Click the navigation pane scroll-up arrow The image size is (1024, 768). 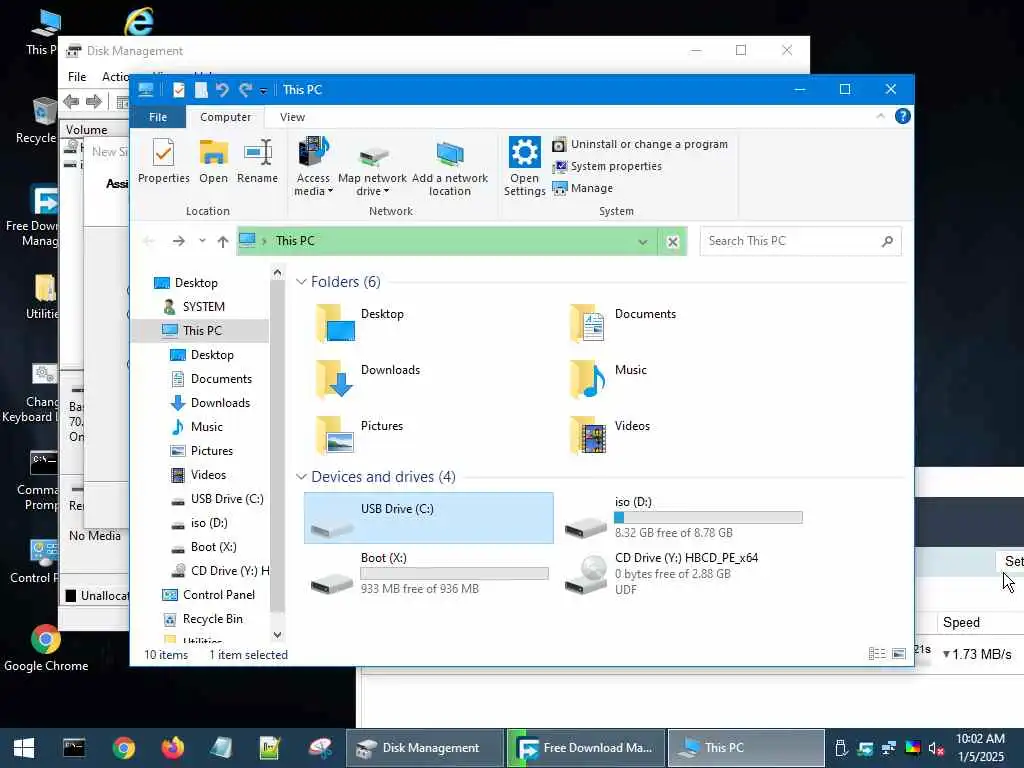point(277,273)
